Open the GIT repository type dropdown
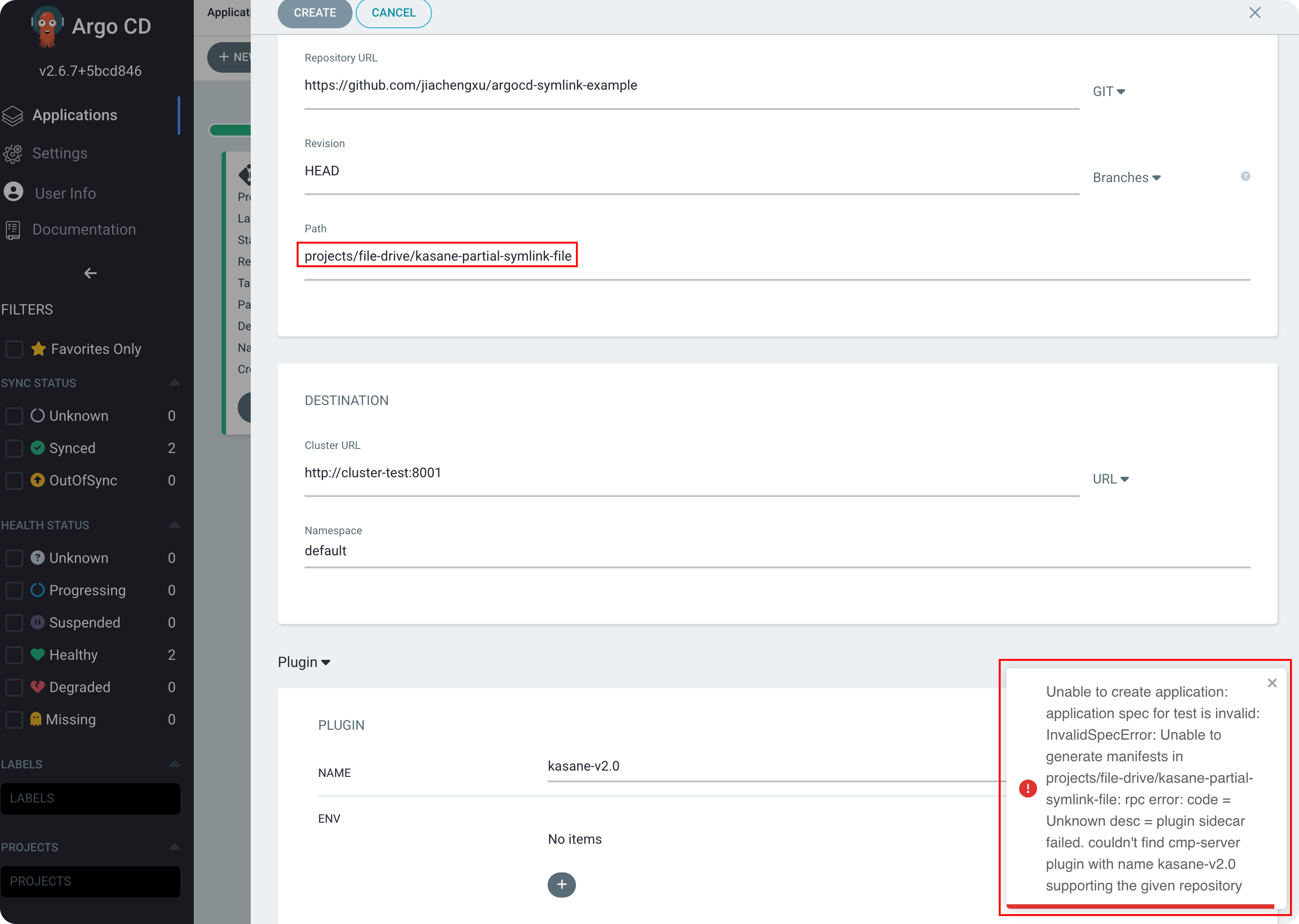Screen dimensions: 1299x924 click(x=1108, y=91)
